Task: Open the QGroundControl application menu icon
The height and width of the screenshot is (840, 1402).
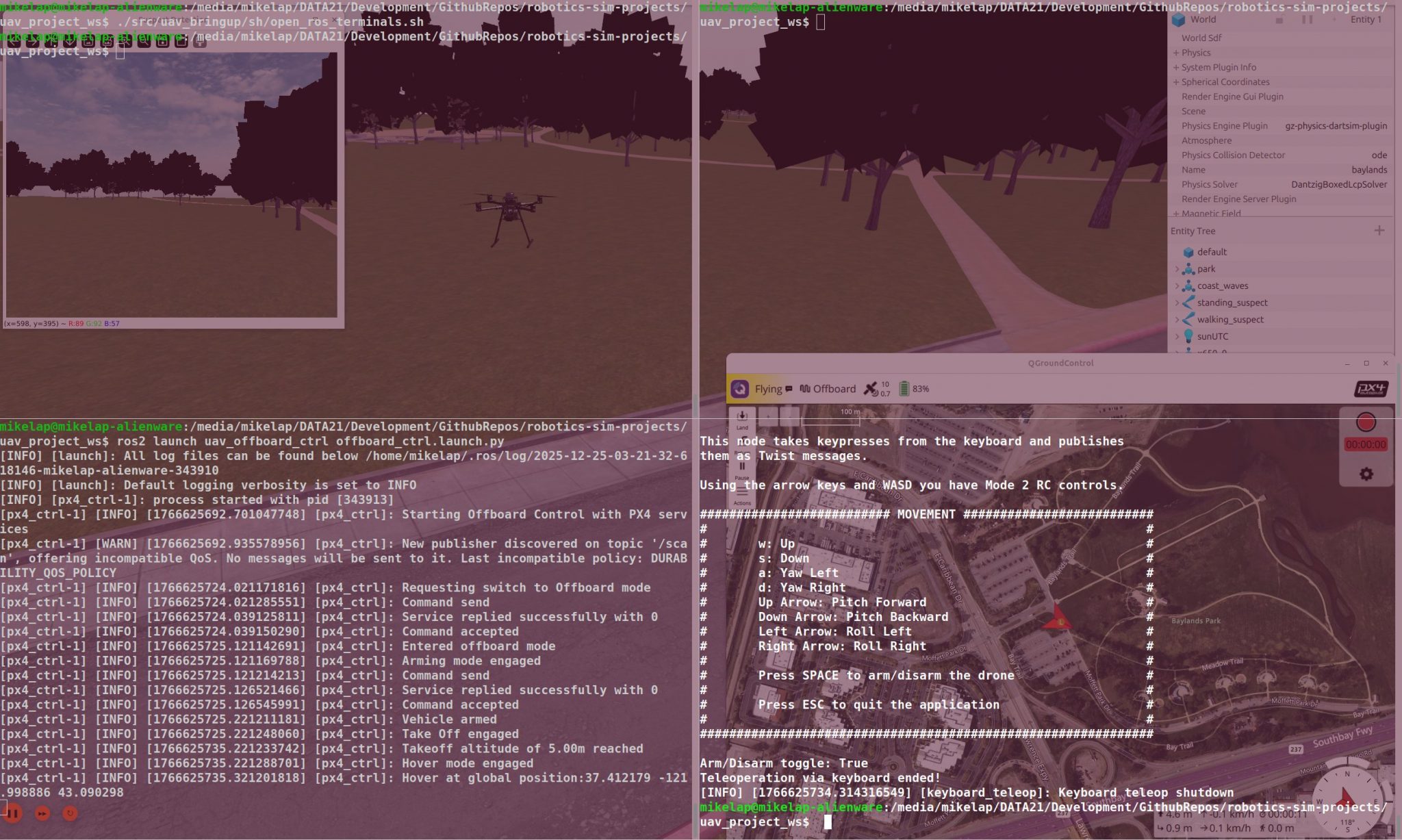Action: click(740, 389)
